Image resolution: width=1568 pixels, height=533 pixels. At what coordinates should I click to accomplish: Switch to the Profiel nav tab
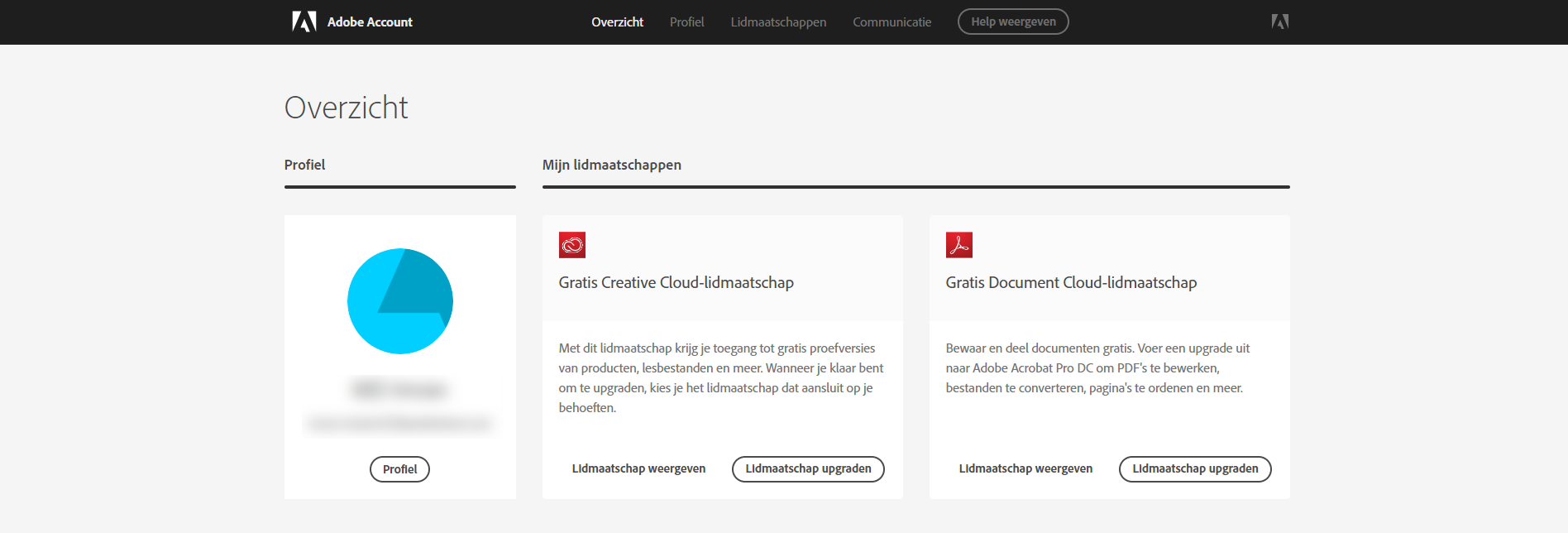pos(686,22)
